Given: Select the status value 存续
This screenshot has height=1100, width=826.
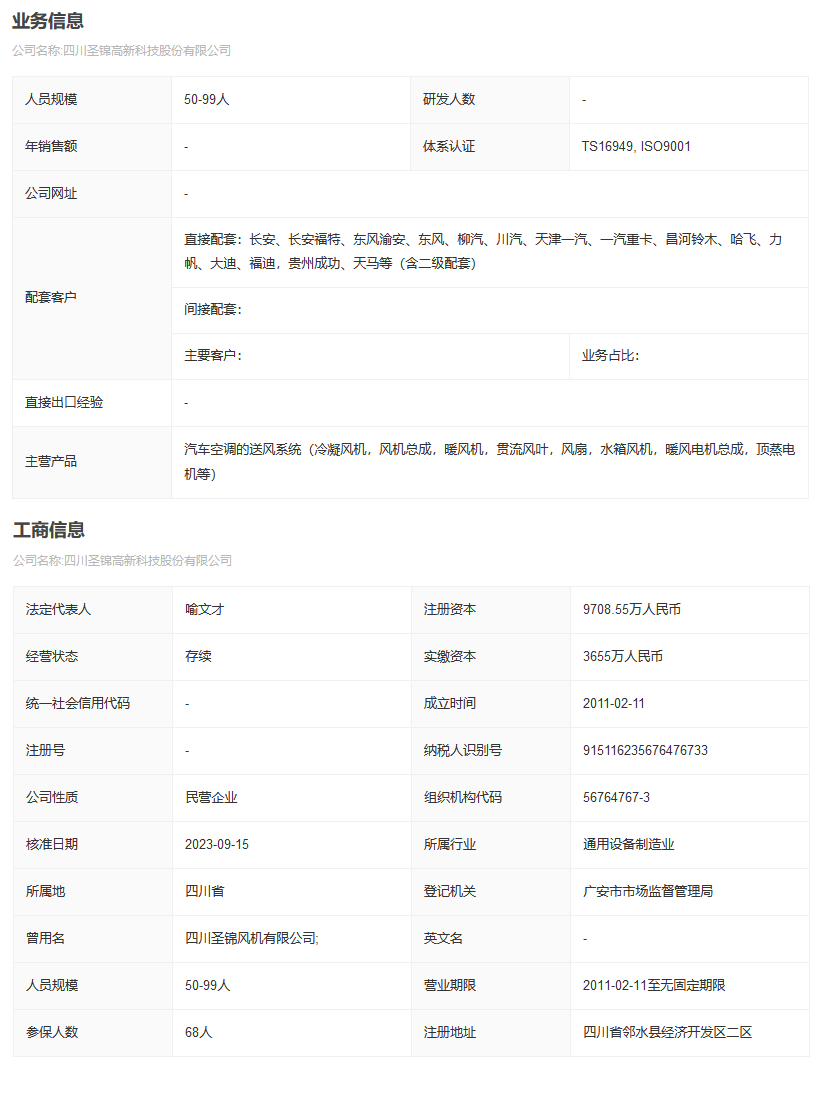Looking at the screenshot, I should click(x=199, y=657).
